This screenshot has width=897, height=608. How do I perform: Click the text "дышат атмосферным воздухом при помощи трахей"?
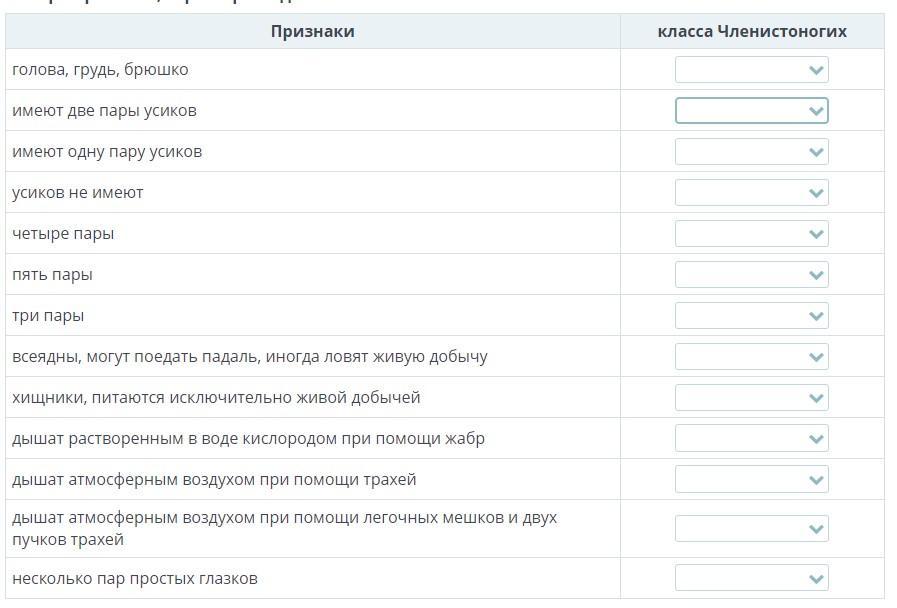pyautogui.click(x=214, y=480)
